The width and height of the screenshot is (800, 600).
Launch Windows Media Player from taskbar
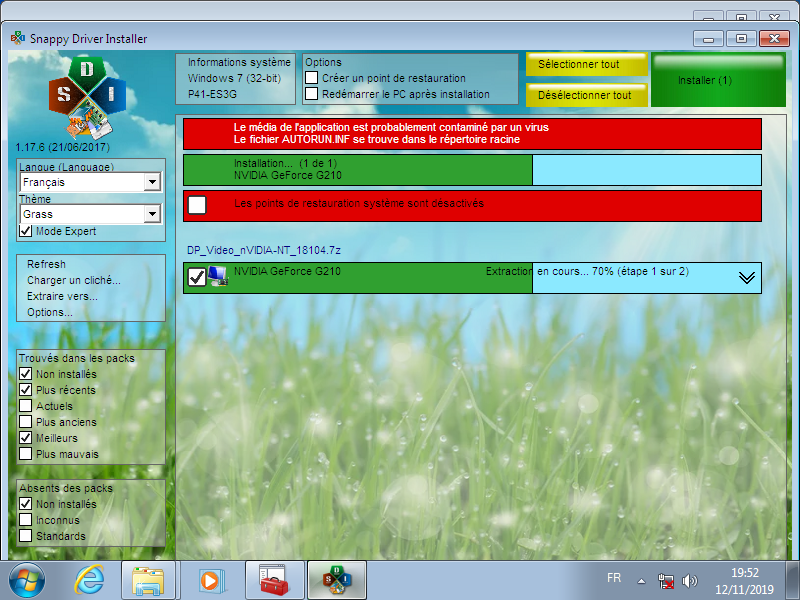209,580
